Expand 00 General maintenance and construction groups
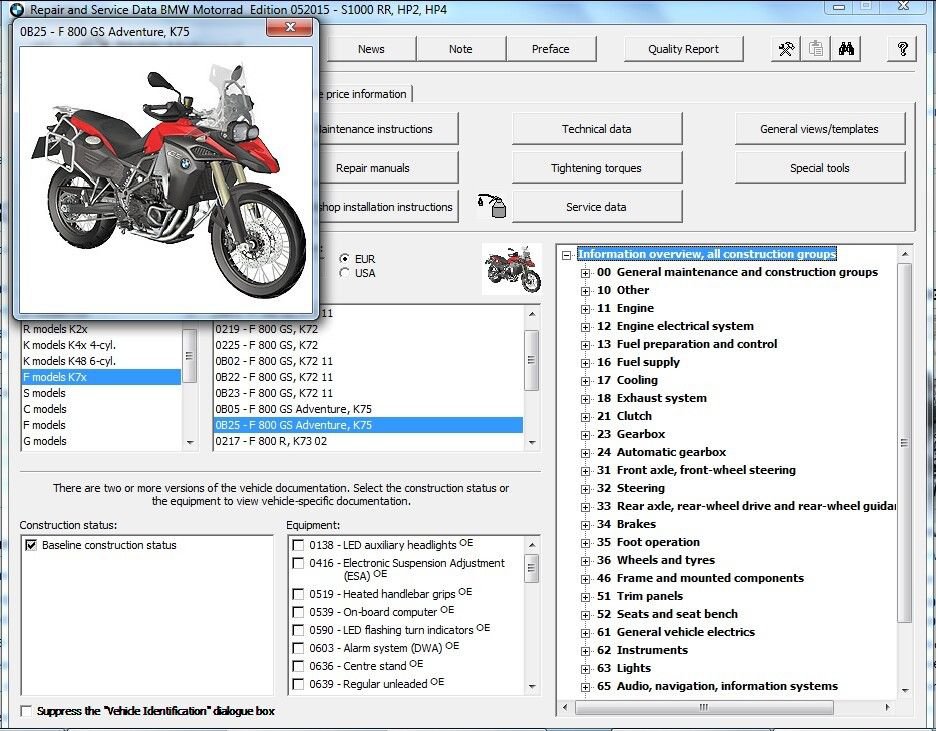 tap(586, 273)
